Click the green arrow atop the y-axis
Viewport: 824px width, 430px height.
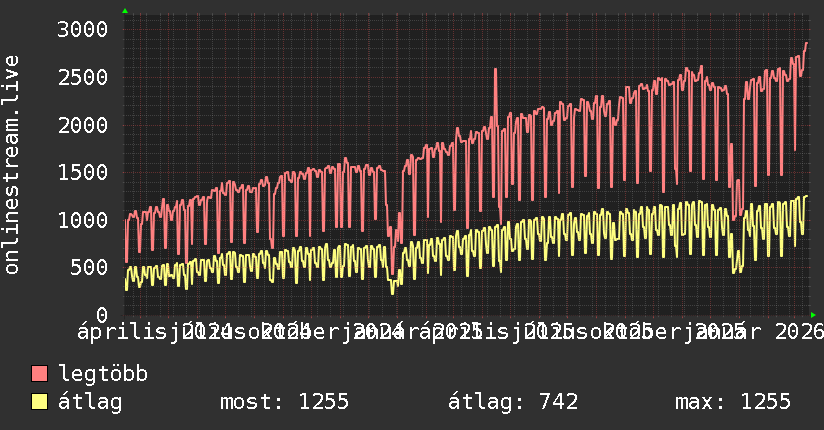pos(125,11)
